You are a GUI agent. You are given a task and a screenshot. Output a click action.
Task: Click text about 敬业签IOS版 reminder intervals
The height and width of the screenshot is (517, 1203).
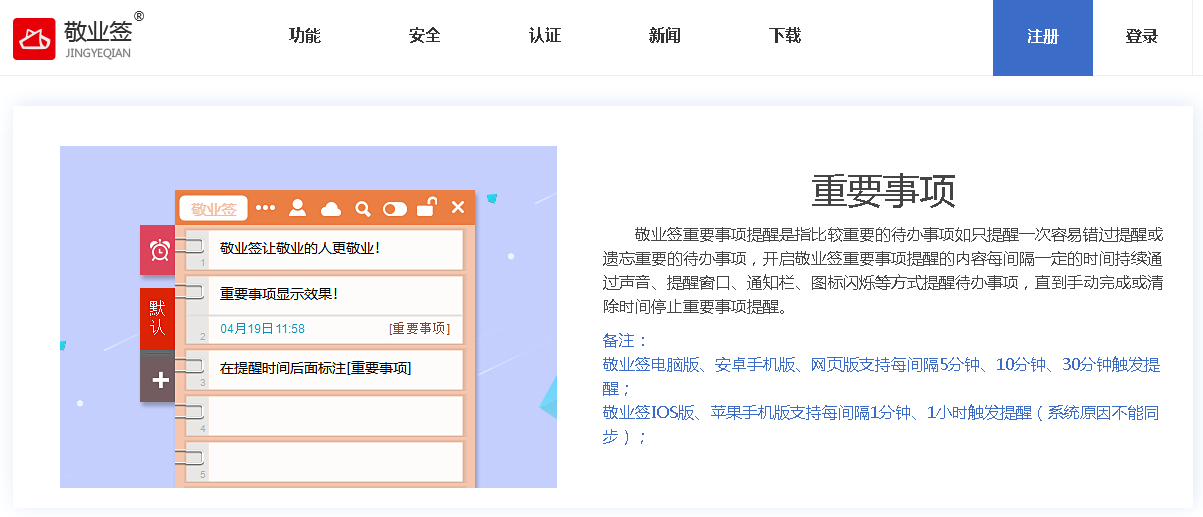[x=881, y=424]
